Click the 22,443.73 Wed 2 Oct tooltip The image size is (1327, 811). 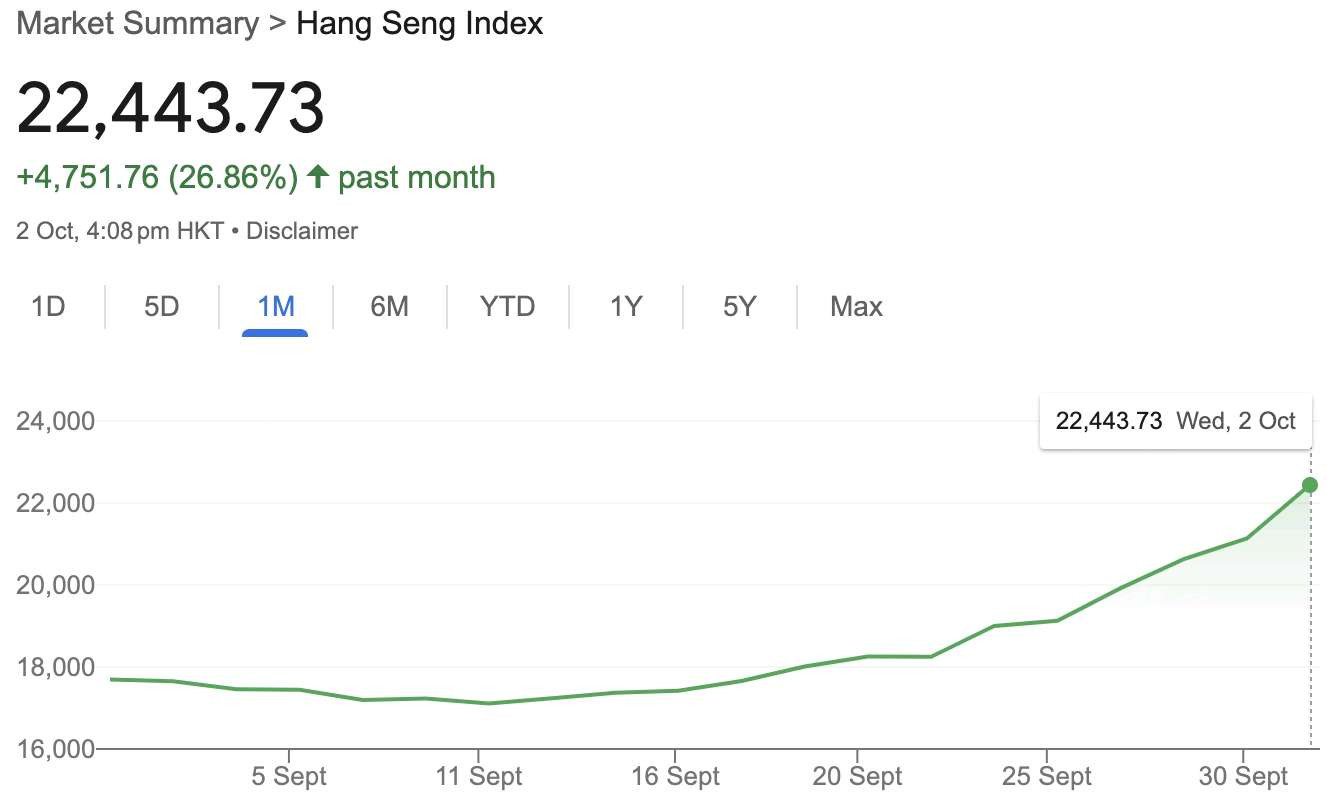pos(1175,421)
